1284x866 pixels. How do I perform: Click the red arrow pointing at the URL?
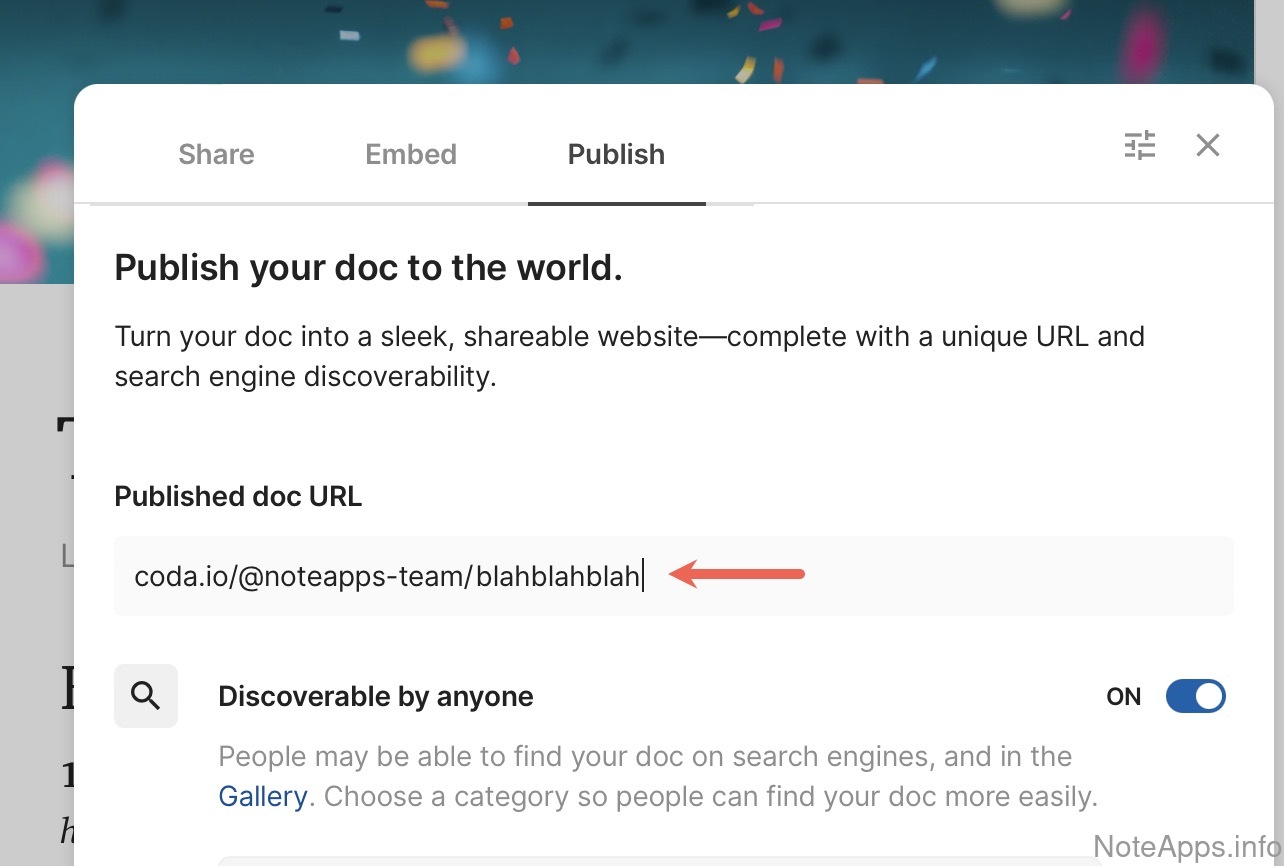pyautogui.click(x=737, y=574)
